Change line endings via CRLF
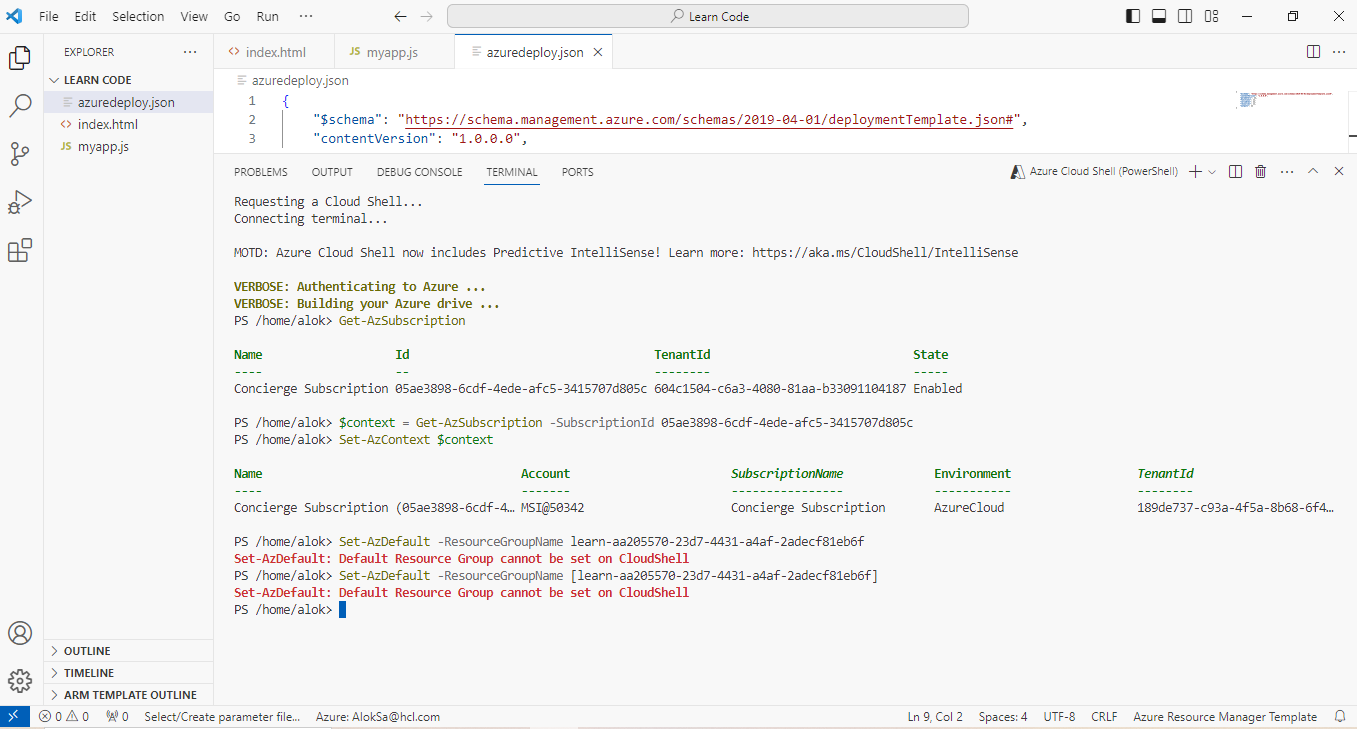 [x=1104, y=716]
